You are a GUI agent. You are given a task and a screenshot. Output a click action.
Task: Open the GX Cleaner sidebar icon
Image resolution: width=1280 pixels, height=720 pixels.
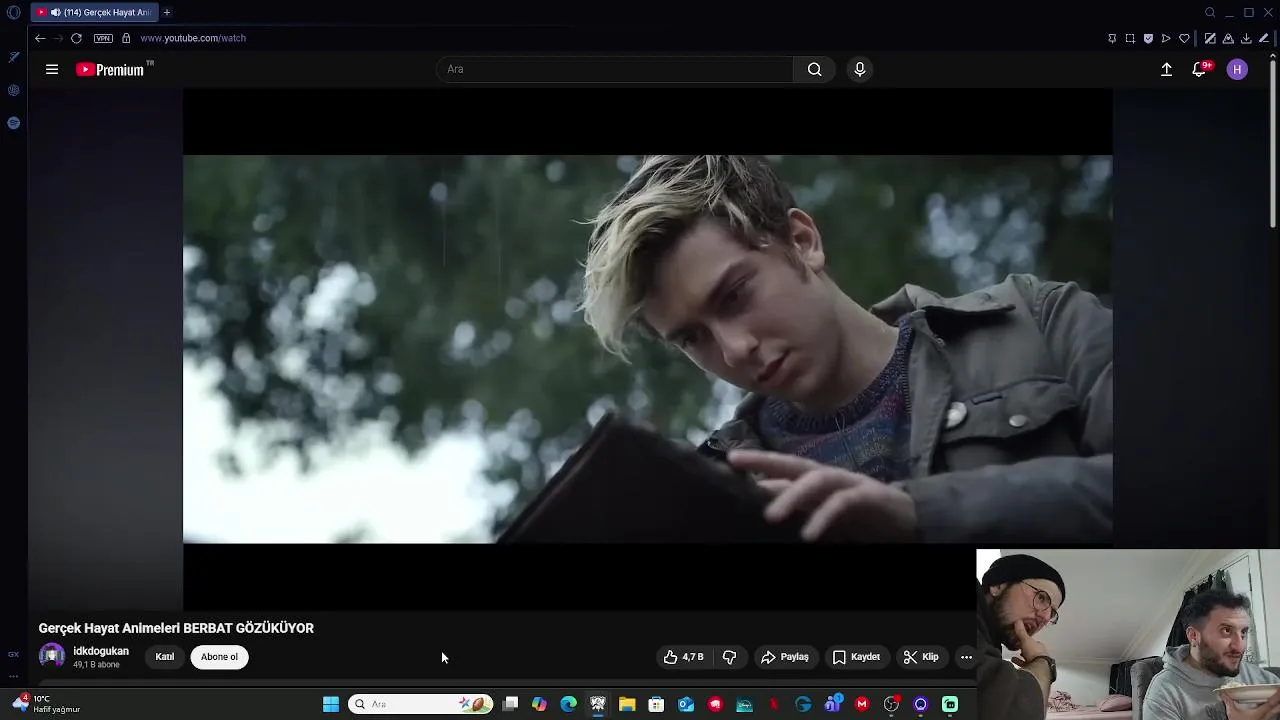click(13, 57)
